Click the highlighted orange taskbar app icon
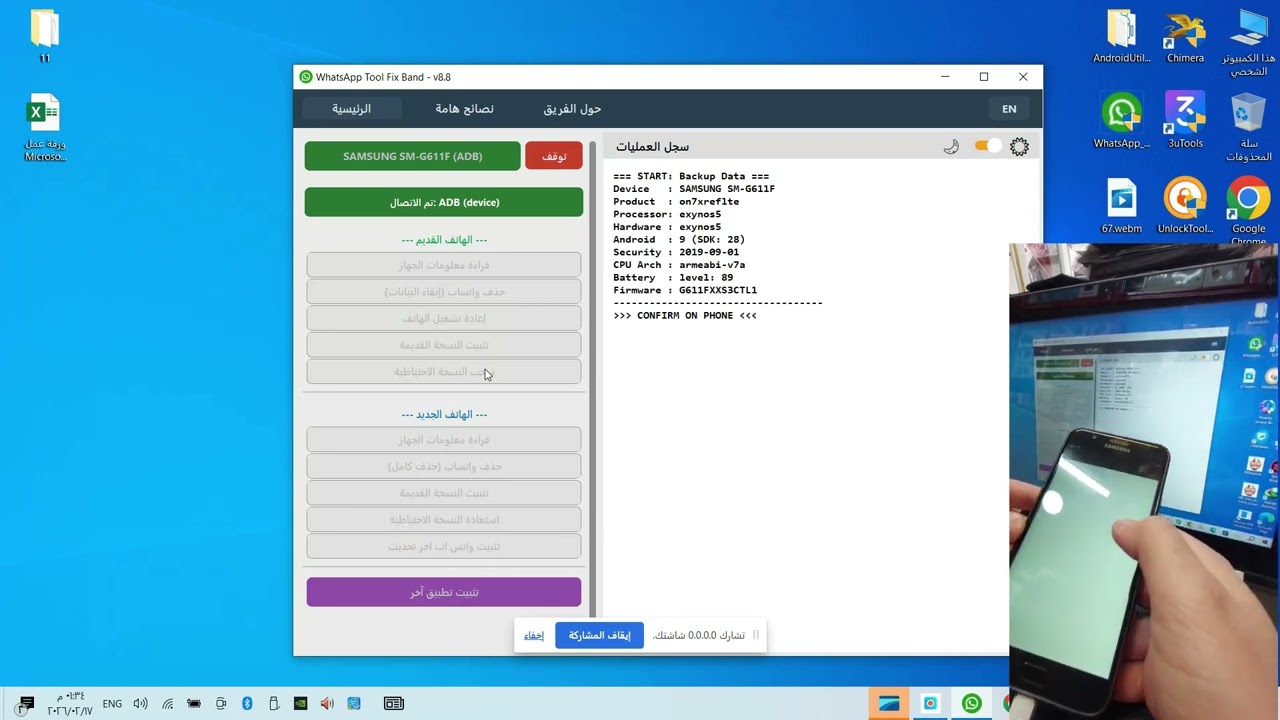 click(x=889, y=704)
